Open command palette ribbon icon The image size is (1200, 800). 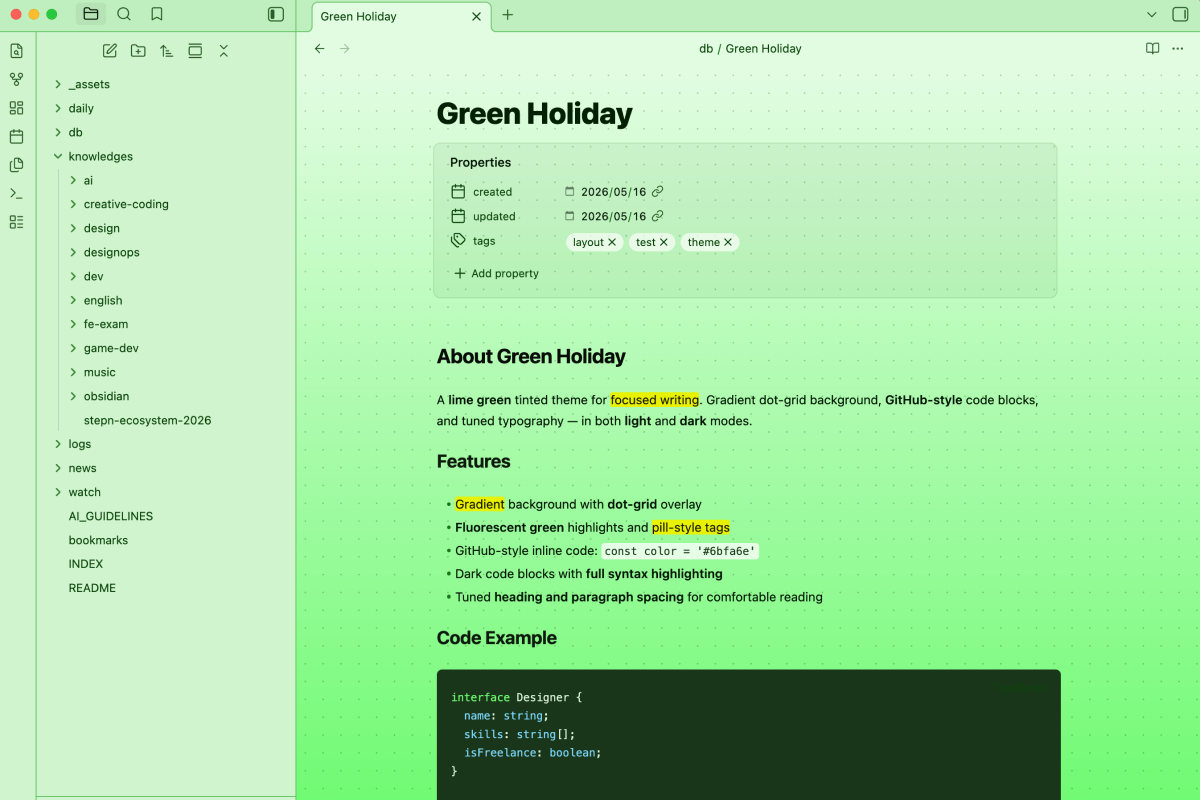16,193
